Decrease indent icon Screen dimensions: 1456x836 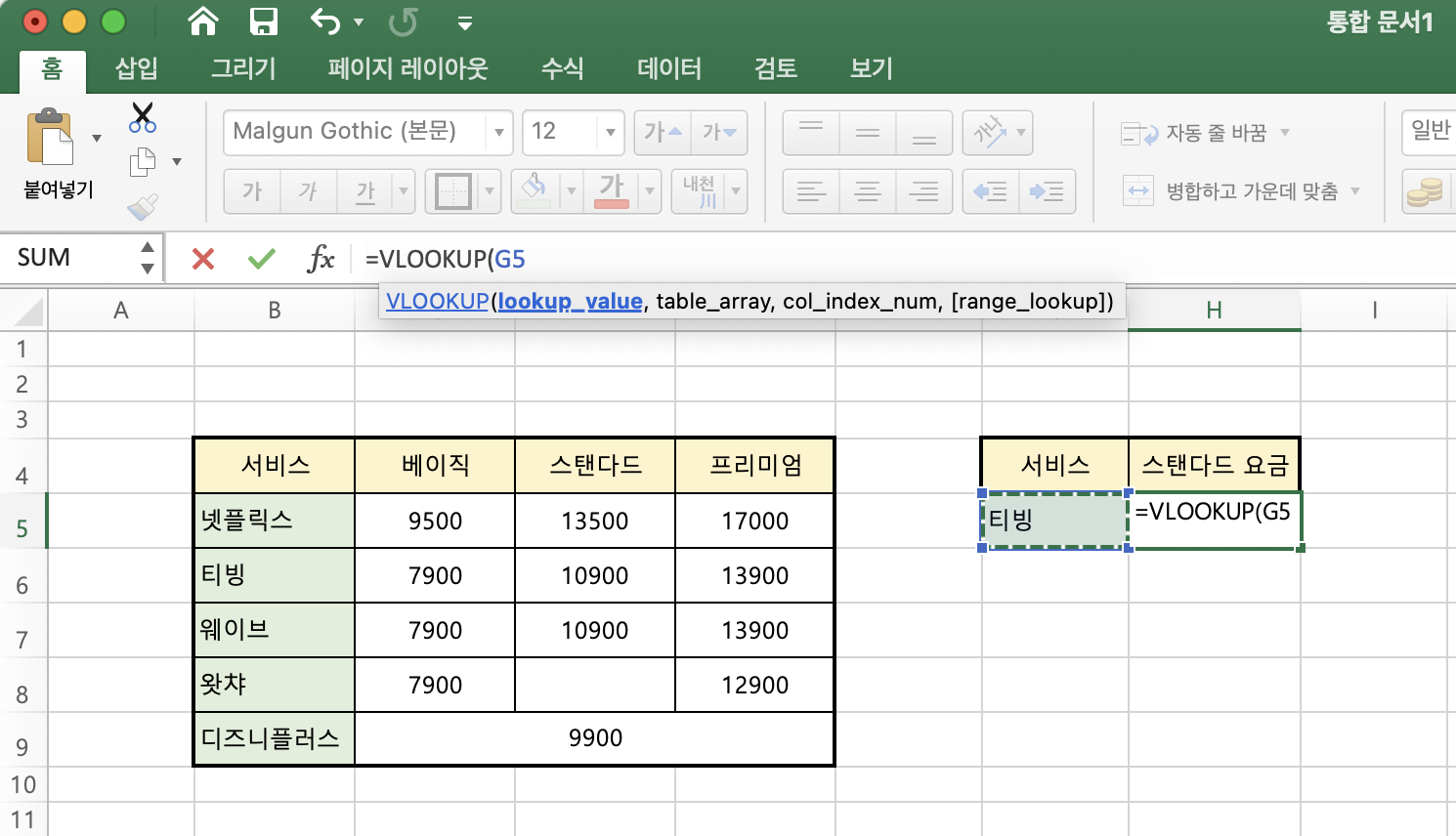pyautogui.click(x=991, y=191)
